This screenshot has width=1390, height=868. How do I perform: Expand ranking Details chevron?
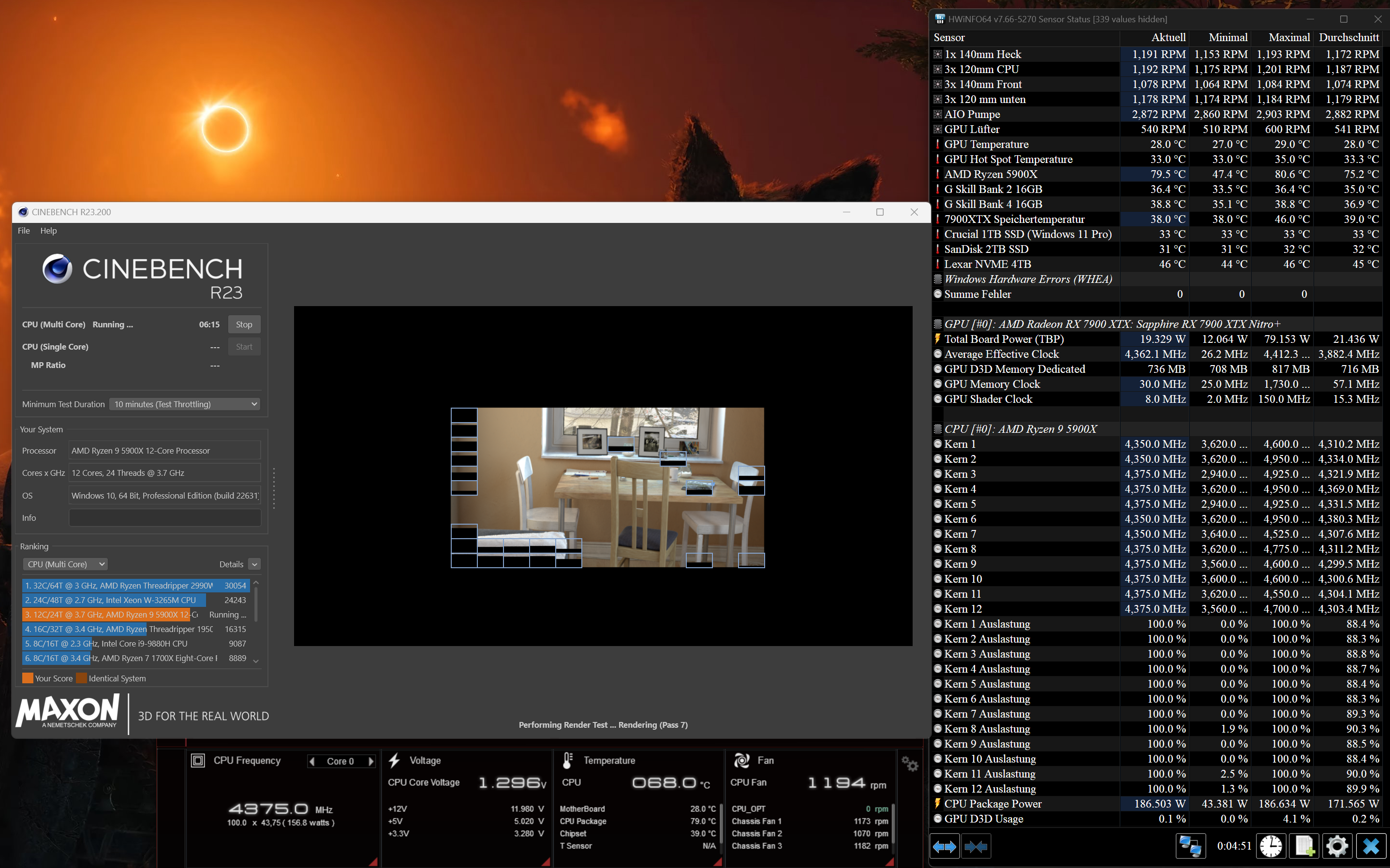[x=255, y=564]
